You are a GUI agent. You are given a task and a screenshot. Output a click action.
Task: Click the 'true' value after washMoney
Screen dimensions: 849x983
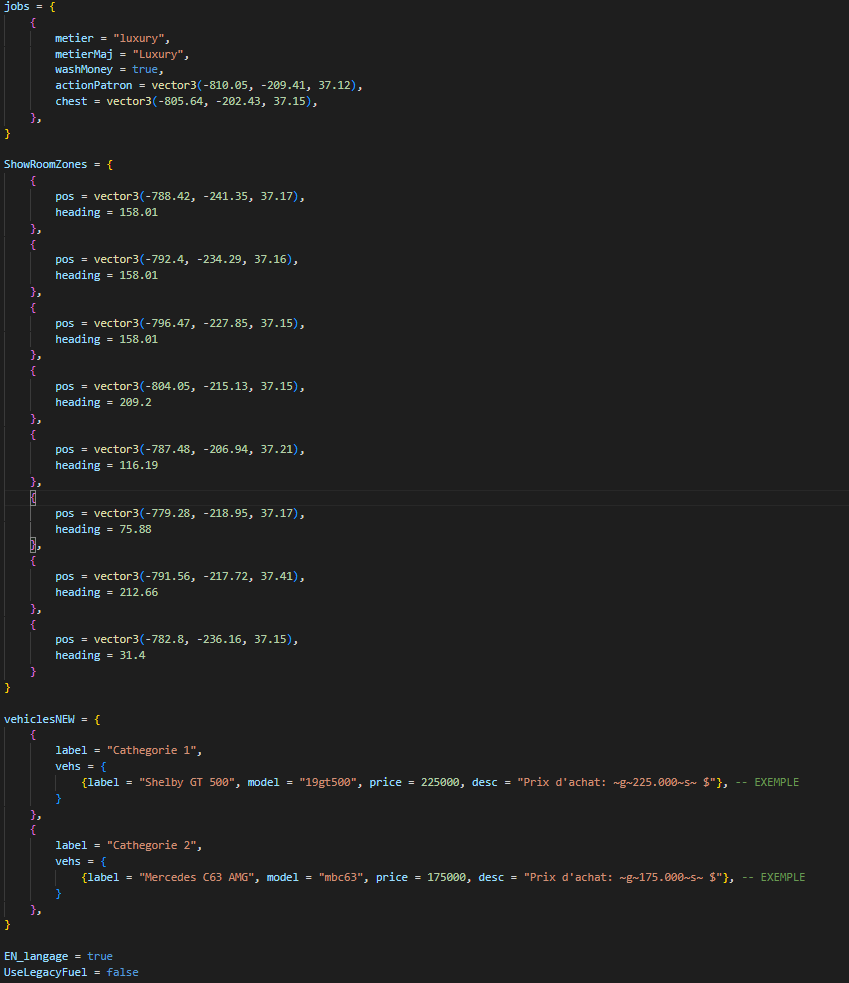[145, 70]
